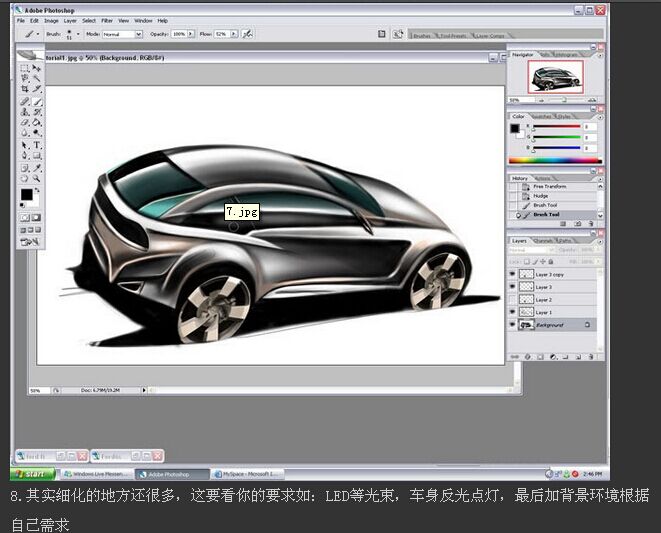The image size is (661, 533).
Task: Create a new layer from the Layers panel
Action: click(578, 357)
